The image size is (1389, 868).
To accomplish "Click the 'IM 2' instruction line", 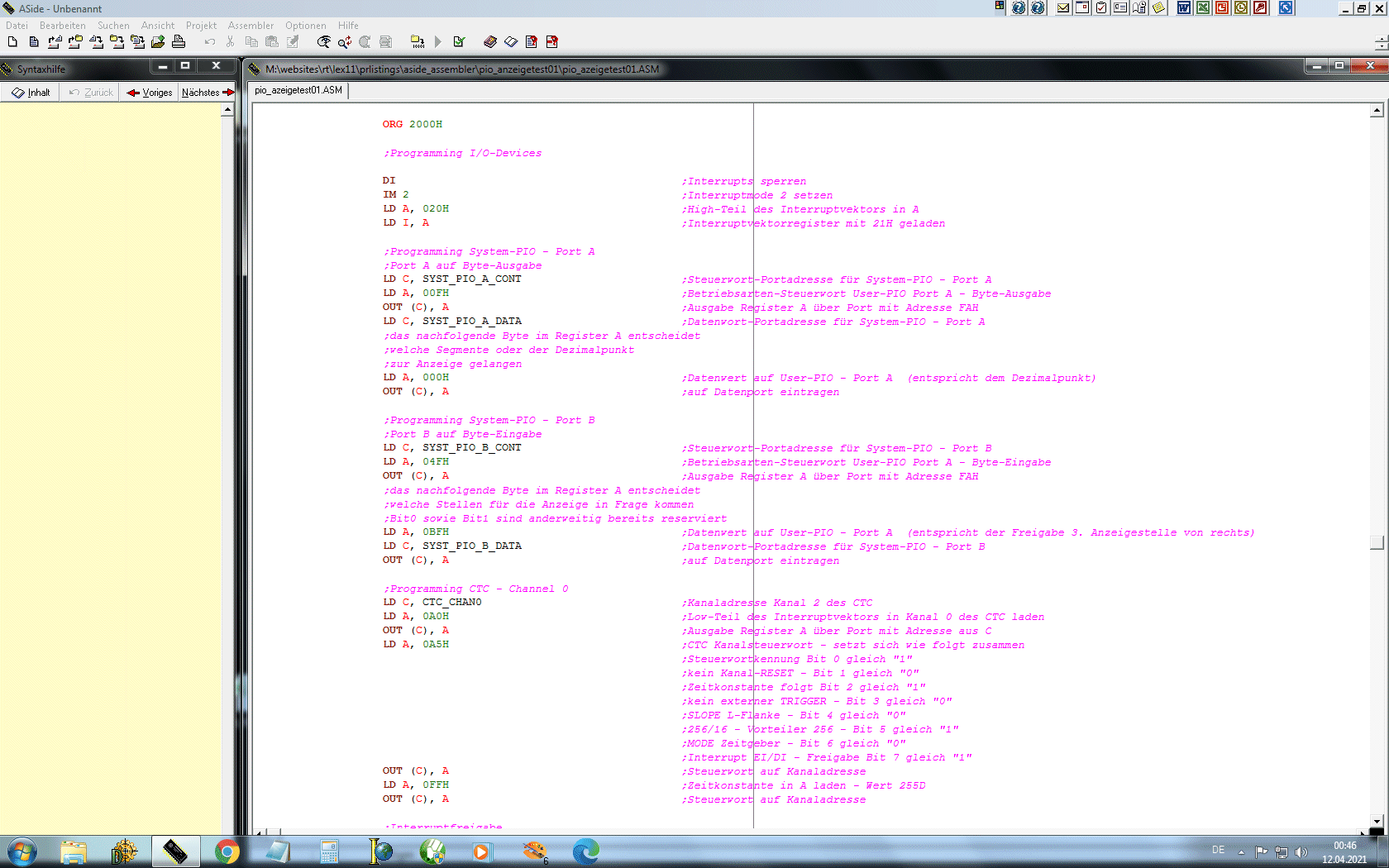I will pyautogui.click(x=395, y=195).
